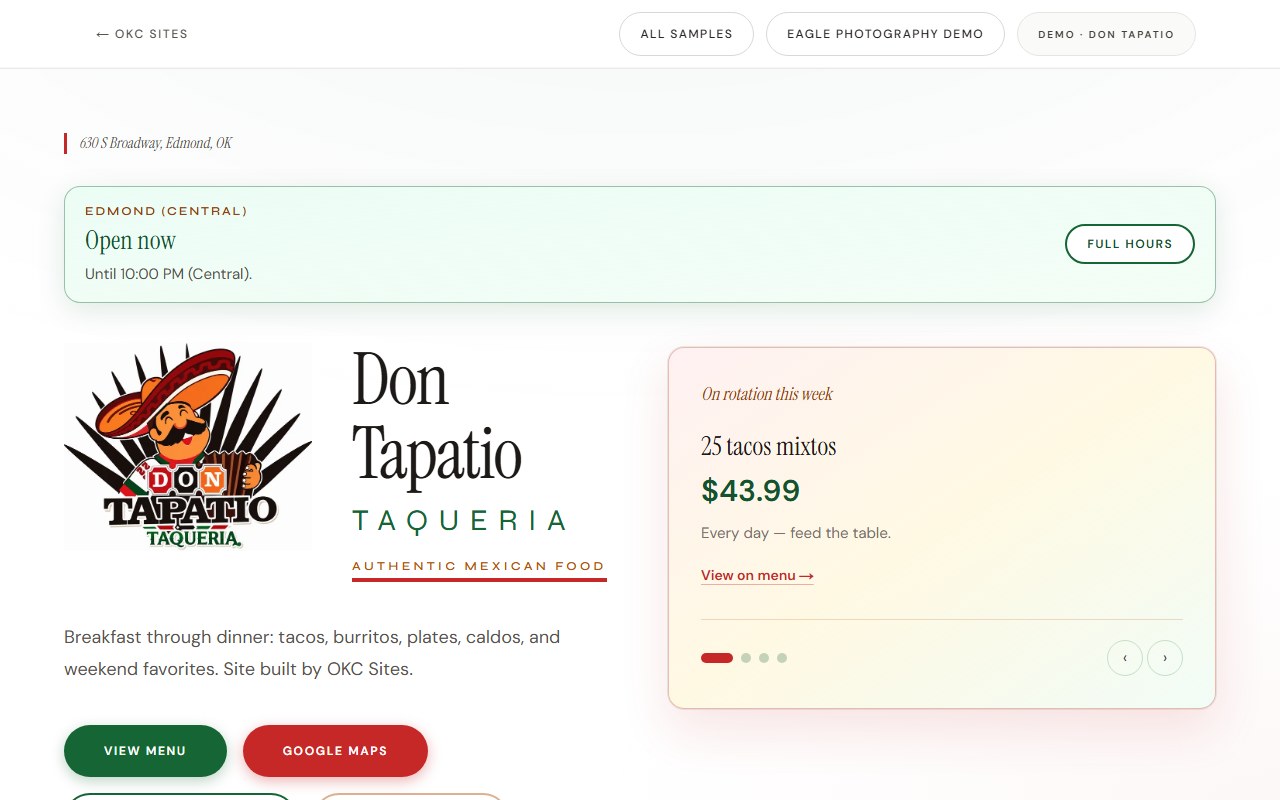Viewport: 1280px width, 800px height.
Task: Jump to the fourth carousel dot
Action: [782, 658]
